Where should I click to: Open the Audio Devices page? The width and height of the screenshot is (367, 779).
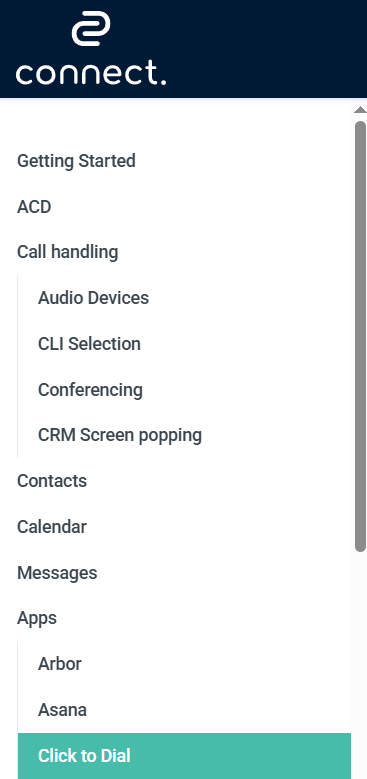93,298
